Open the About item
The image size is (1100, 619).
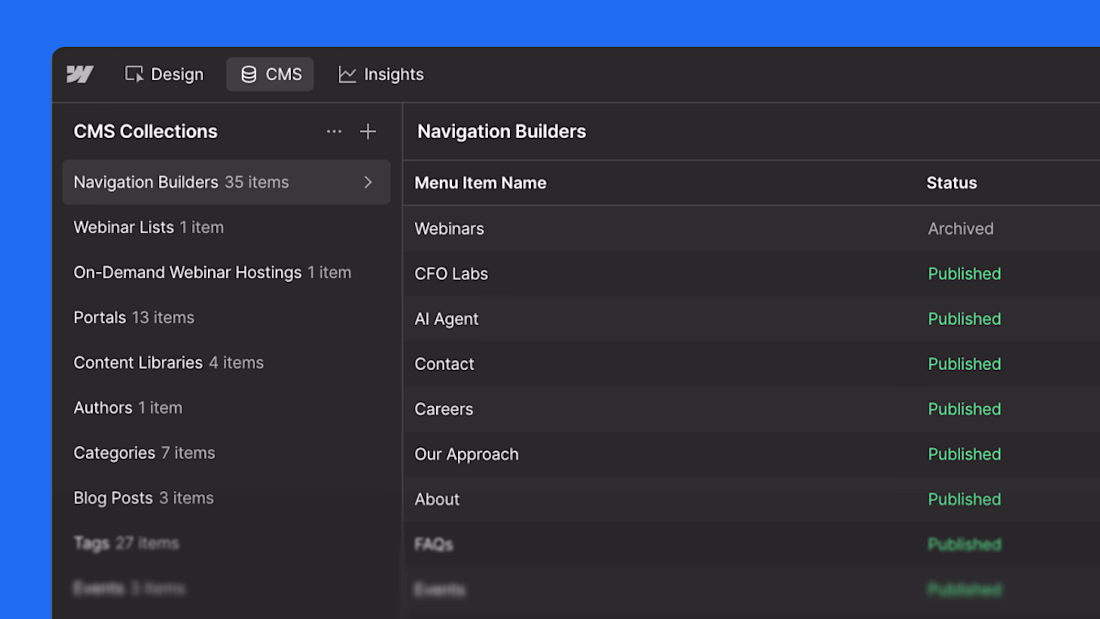pyautogui.click(x=751, y=499)
